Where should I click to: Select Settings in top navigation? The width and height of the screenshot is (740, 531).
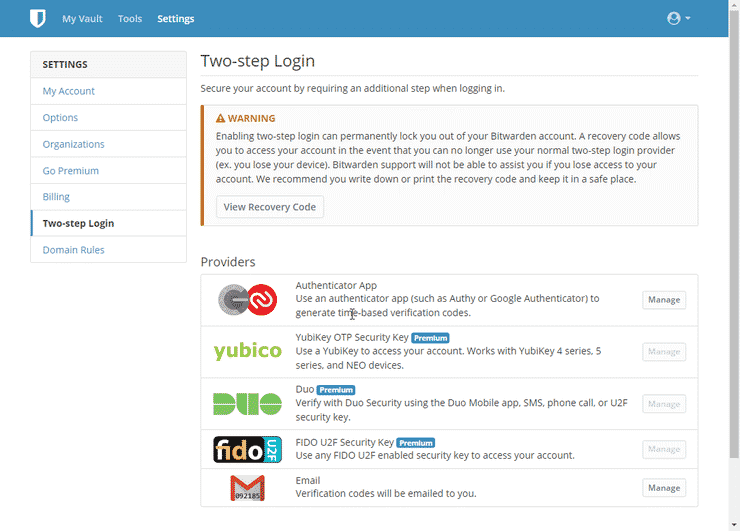coord(176,19)
